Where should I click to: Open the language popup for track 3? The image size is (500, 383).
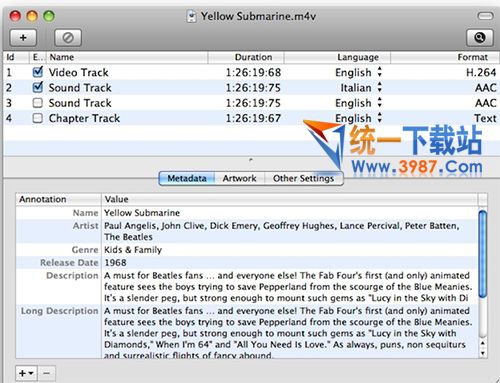380,103
